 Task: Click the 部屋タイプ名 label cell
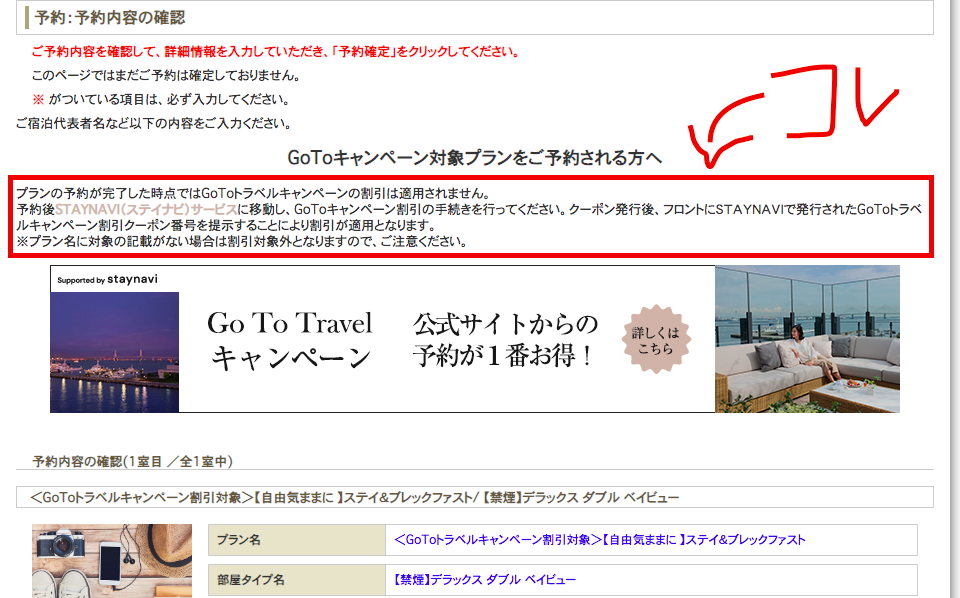[297, 580]
